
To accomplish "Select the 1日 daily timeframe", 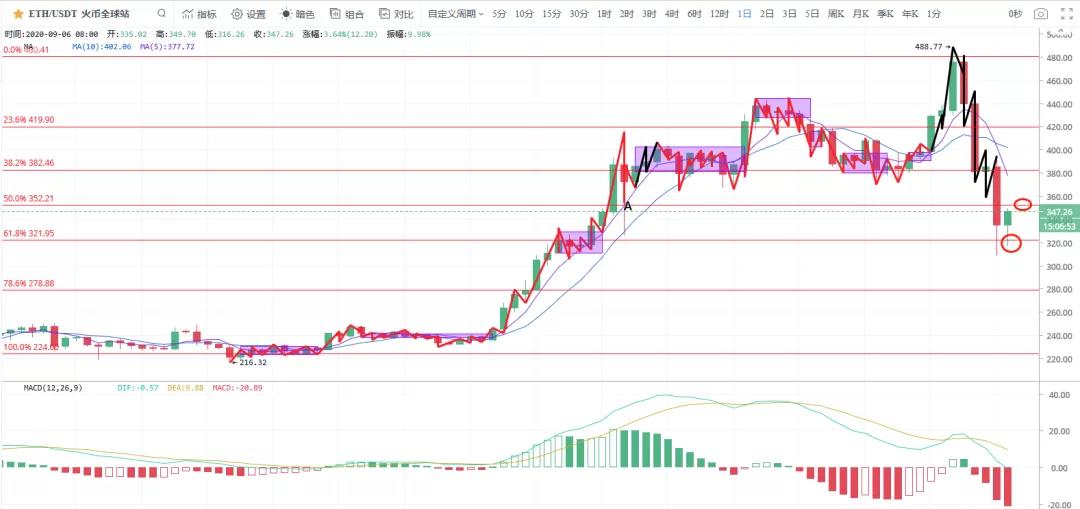I will pos(744,14).
